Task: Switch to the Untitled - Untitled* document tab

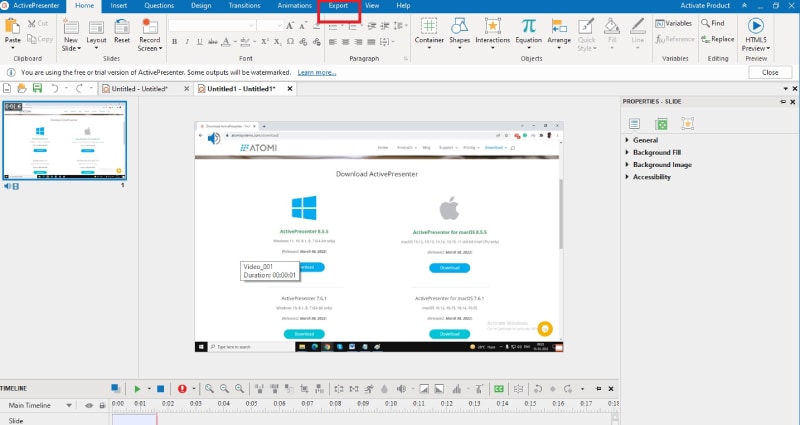Action: [x=140, y=89]
